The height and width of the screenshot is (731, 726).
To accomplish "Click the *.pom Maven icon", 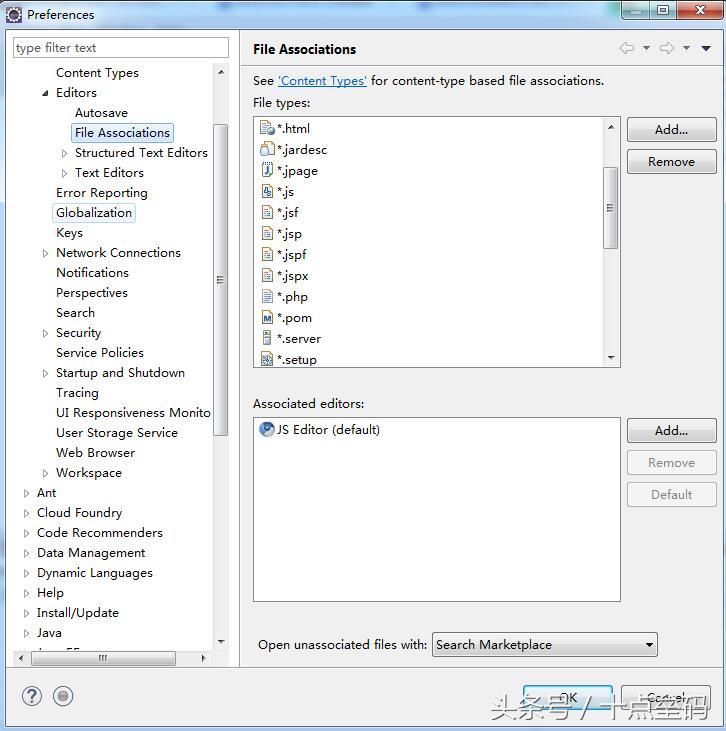I will tap(267, 318).
